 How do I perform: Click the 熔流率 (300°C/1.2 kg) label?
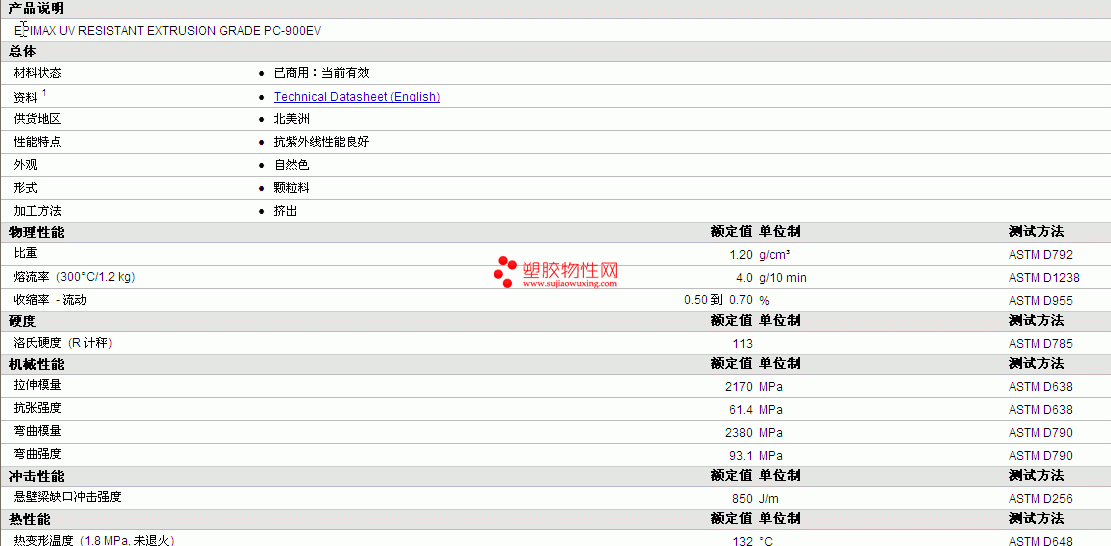pos(74,277)
